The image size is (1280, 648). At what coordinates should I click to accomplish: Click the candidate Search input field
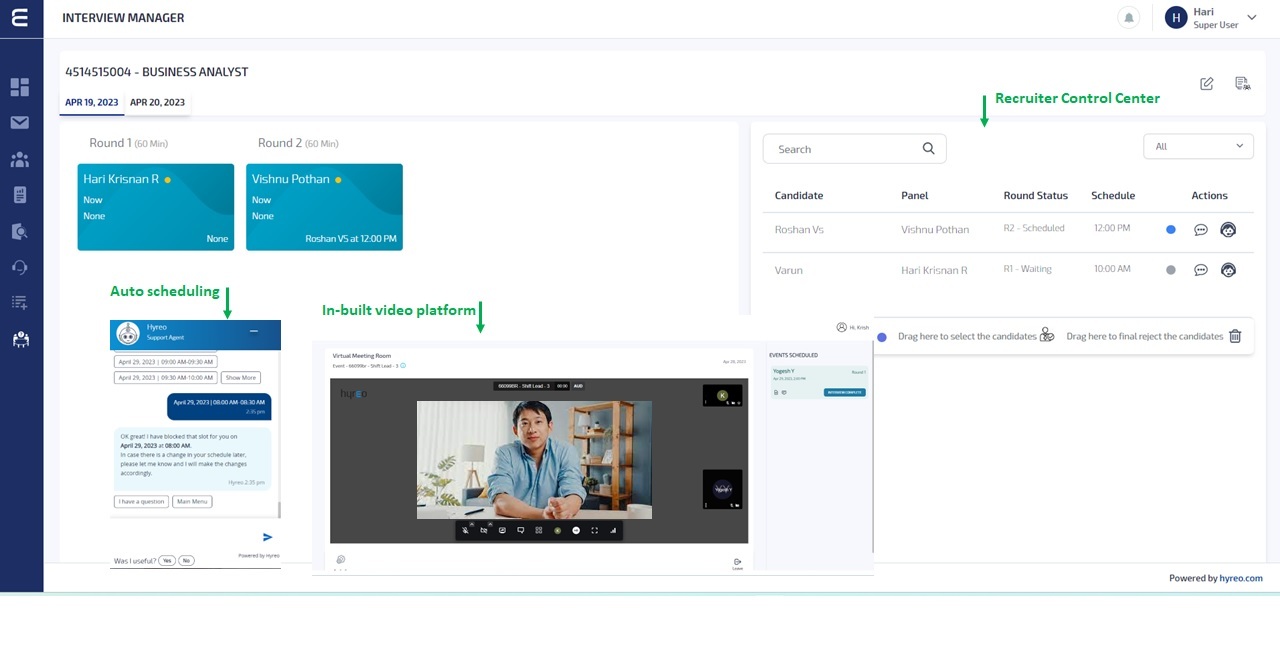(840, 149)
